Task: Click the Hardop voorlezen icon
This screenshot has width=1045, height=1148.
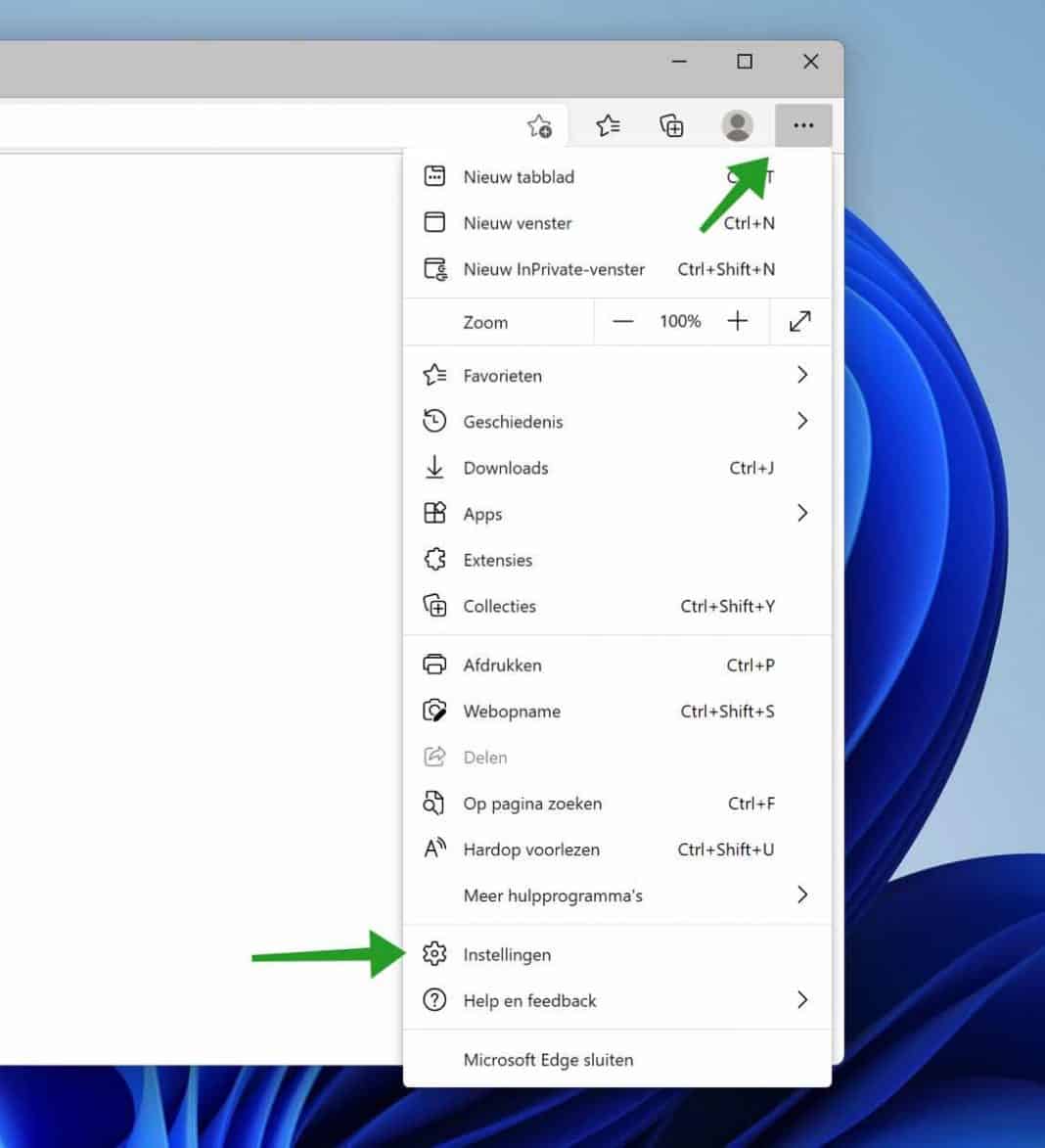Action: 434,849
